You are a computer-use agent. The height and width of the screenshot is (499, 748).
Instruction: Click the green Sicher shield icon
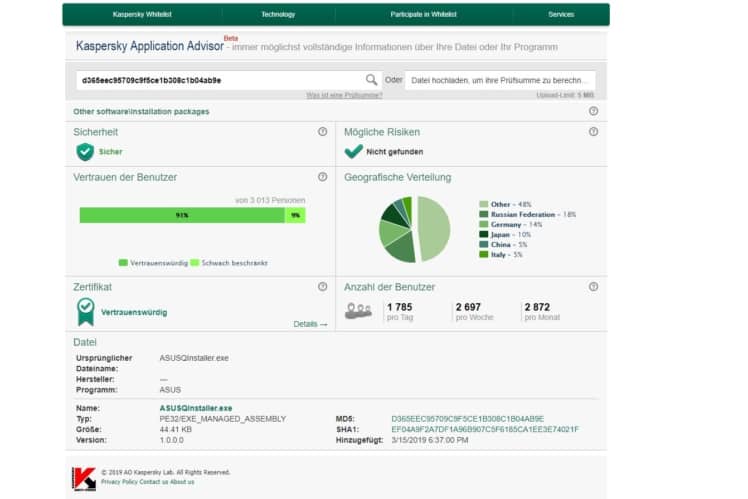coord(85,152)
